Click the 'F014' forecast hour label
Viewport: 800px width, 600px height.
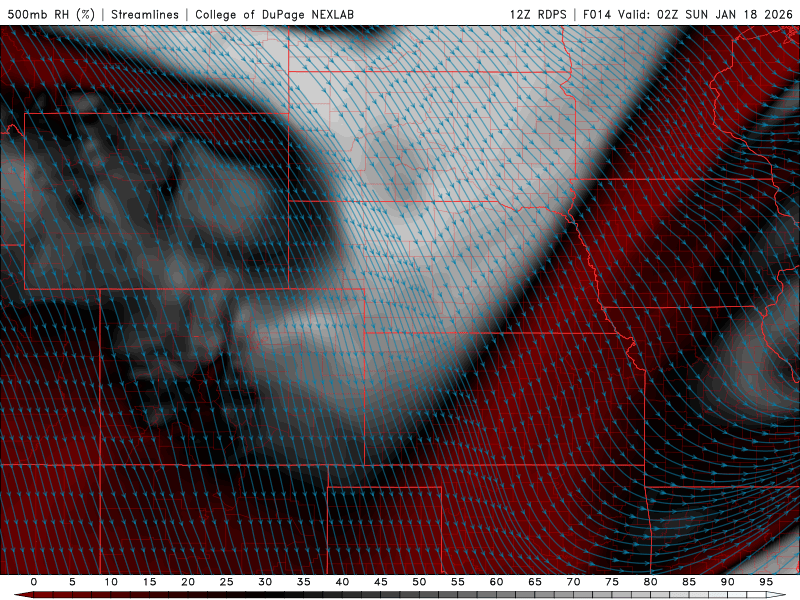[x=597, y=14]
